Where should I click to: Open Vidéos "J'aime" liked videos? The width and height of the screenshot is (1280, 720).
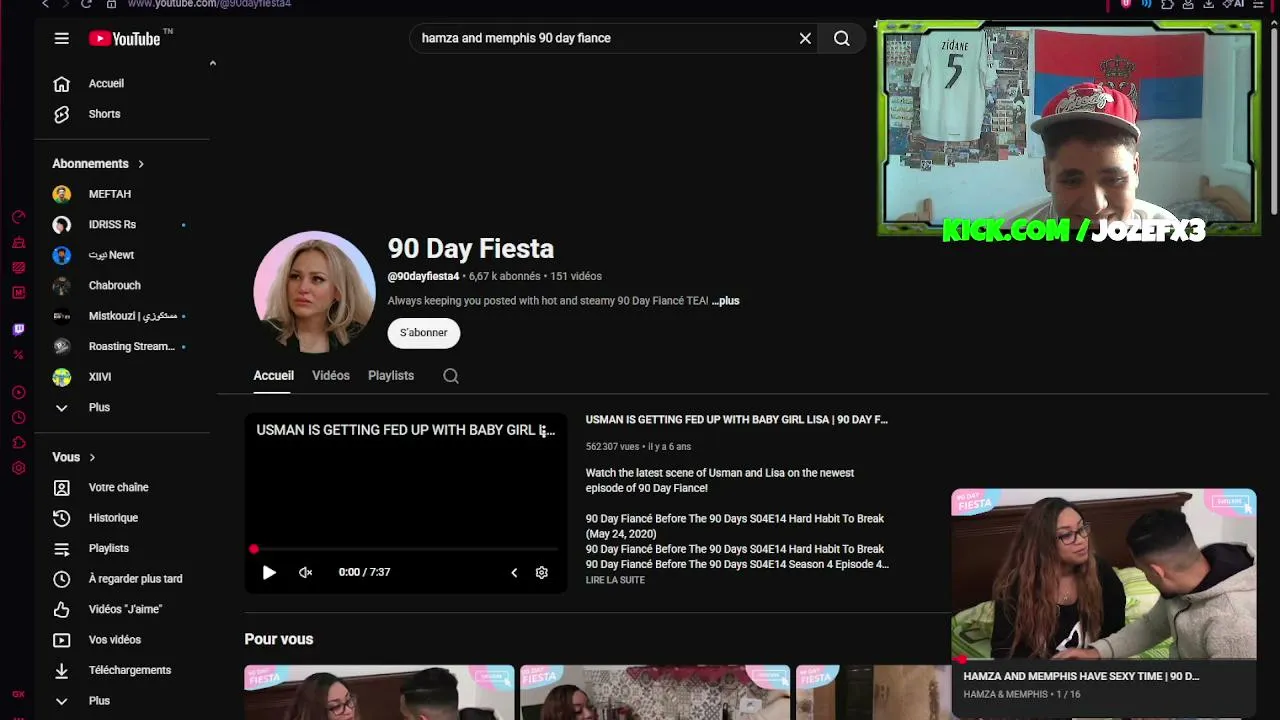(x=127, y=609)
